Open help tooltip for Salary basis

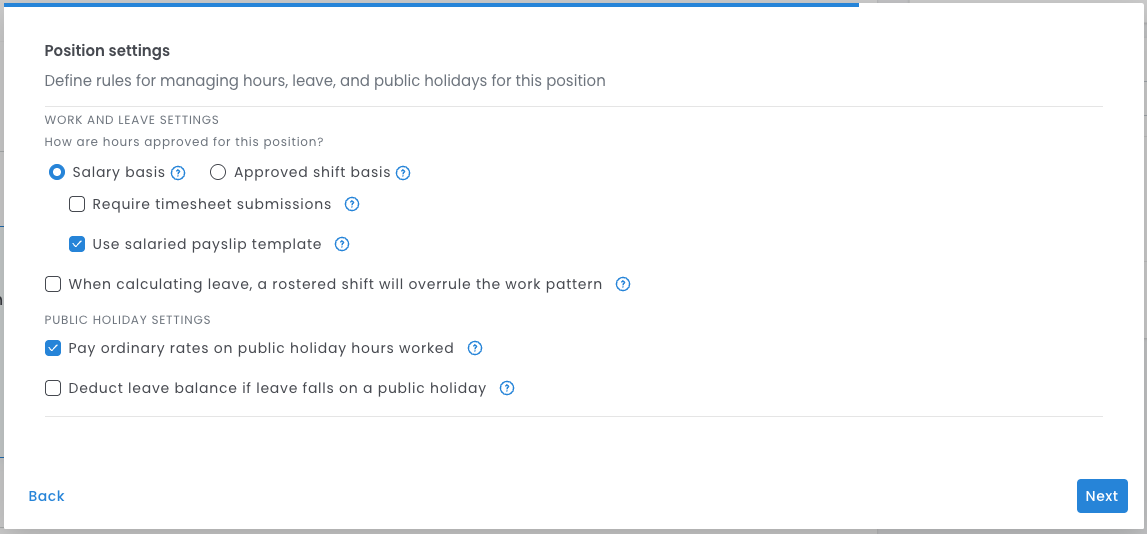pos(178,173)
